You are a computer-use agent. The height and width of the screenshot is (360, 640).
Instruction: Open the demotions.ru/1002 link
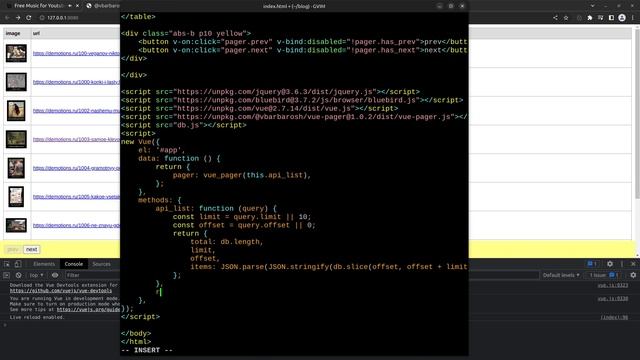pos(76,111)
